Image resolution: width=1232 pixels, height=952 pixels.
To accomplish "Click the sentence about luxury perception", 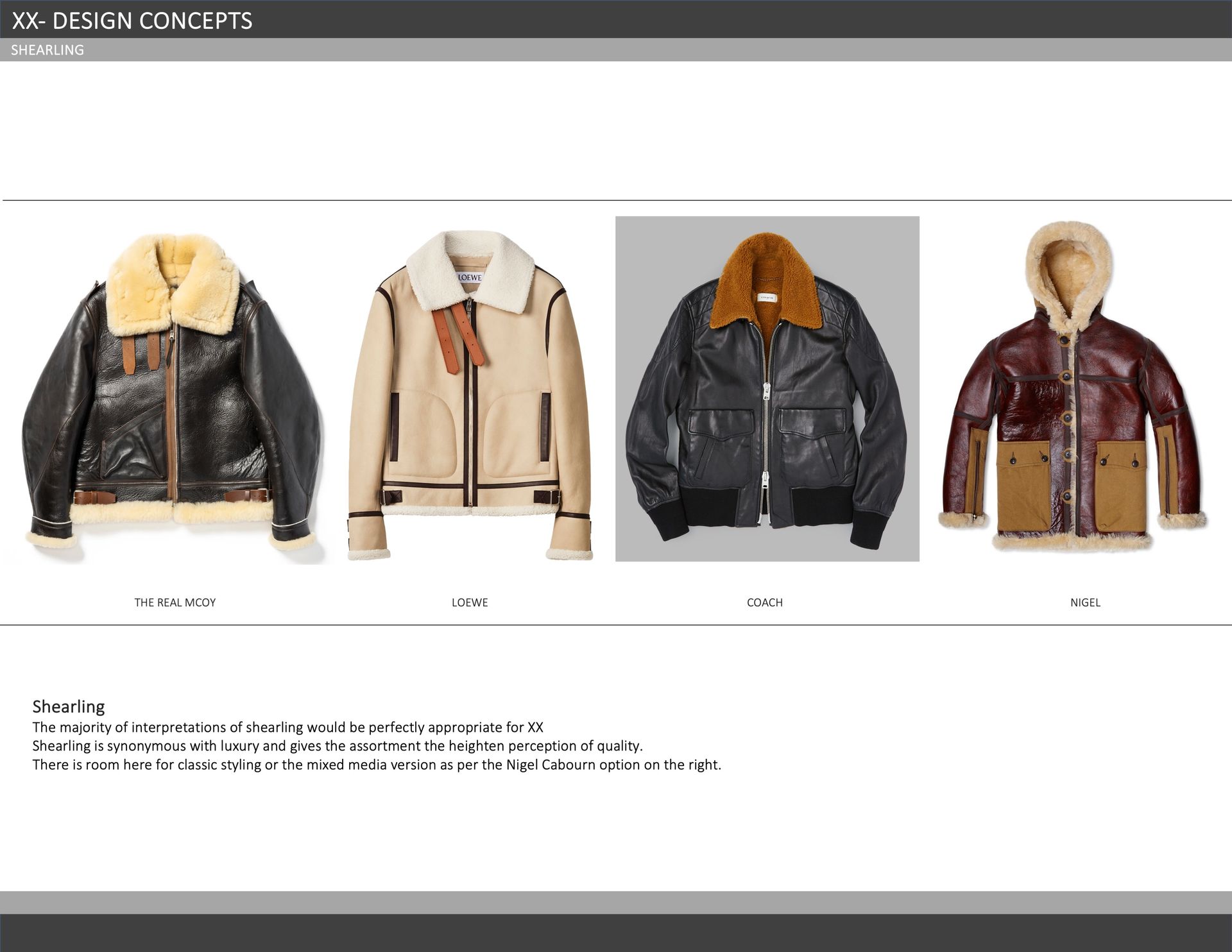I will (337, 746).
